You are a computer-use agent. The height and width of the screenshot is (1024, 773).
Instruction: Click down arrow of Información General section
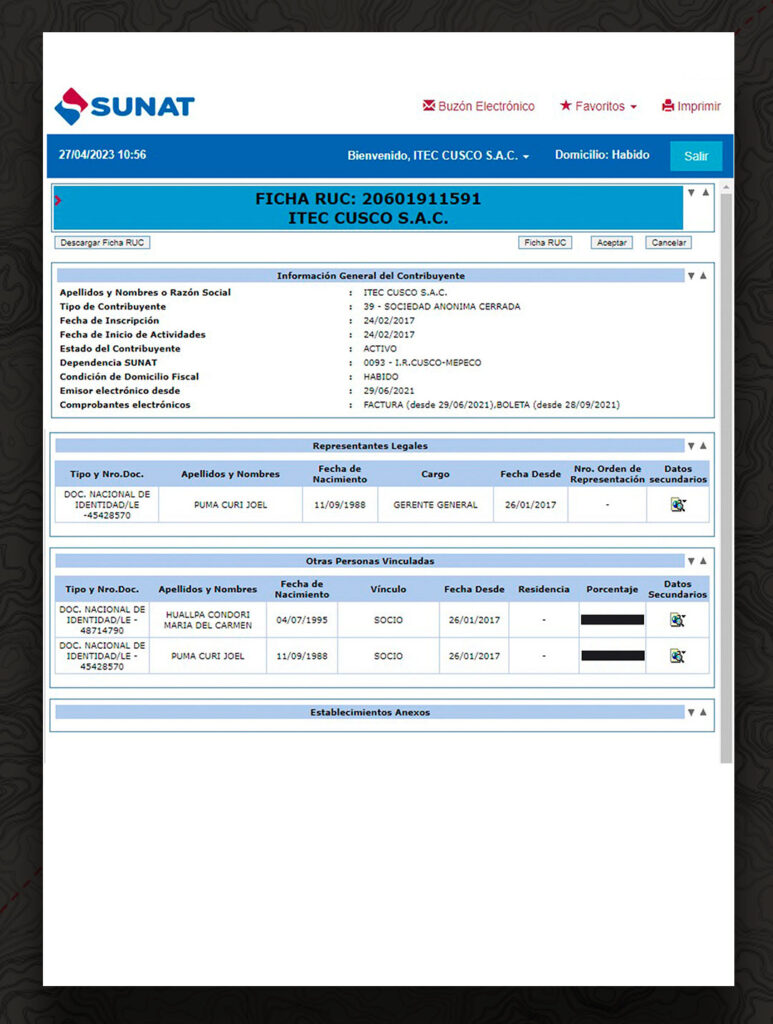tap(691, 276)
